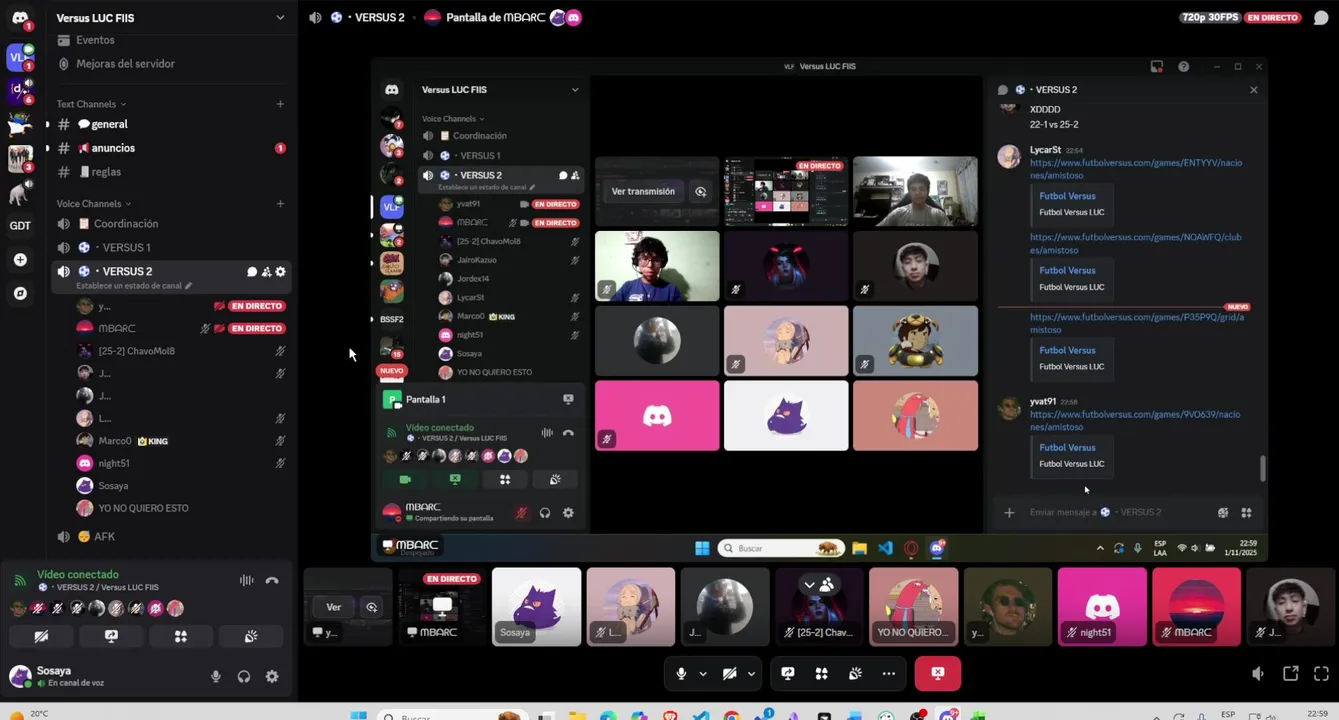
Task: Select MBARC live stream thumbnail tile
Action: [x=441, y=606]
